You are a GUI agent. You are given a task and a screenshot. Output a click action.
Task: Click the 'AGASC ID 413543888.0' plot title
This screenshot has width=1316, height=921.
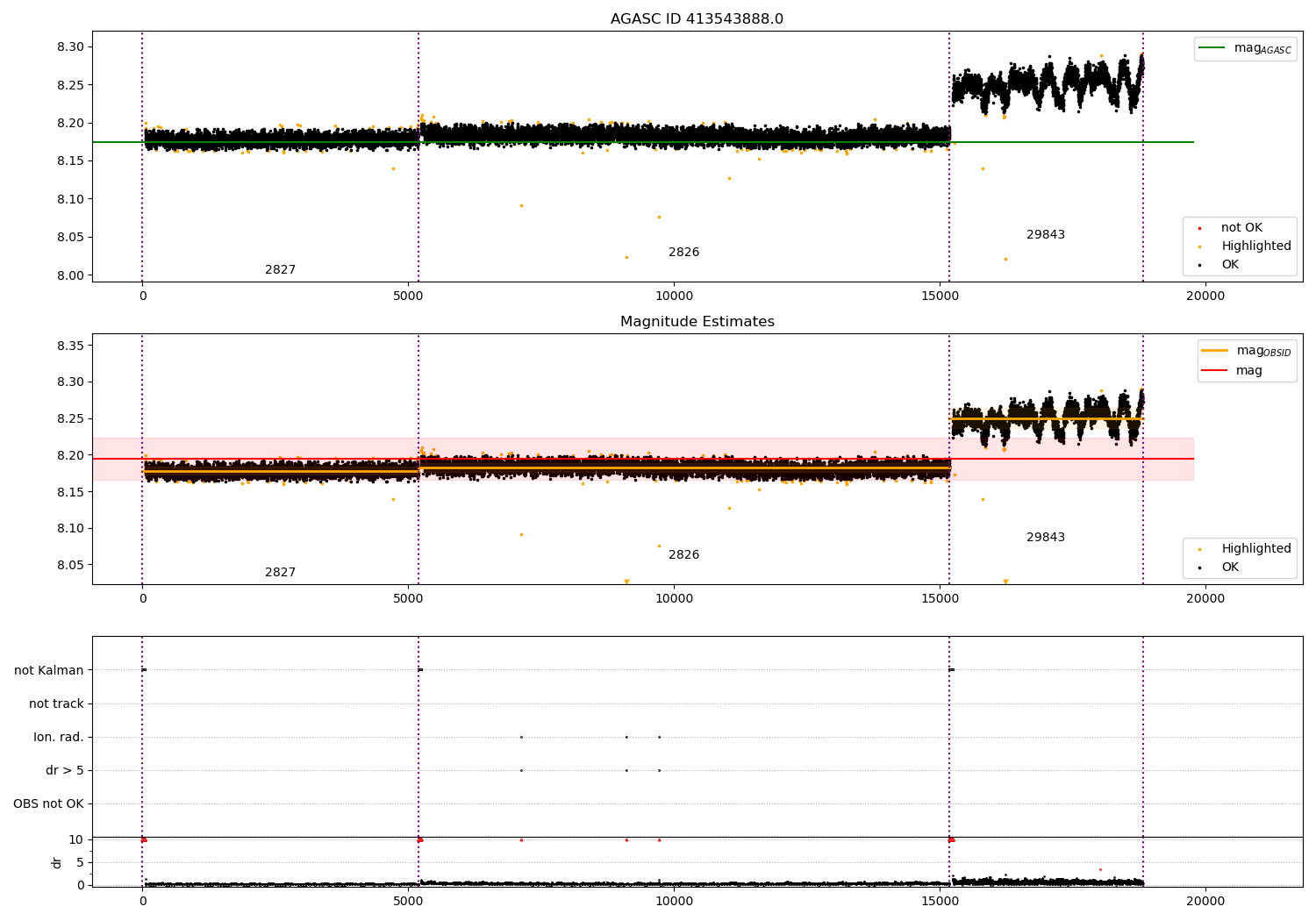[x=697, y=19]
